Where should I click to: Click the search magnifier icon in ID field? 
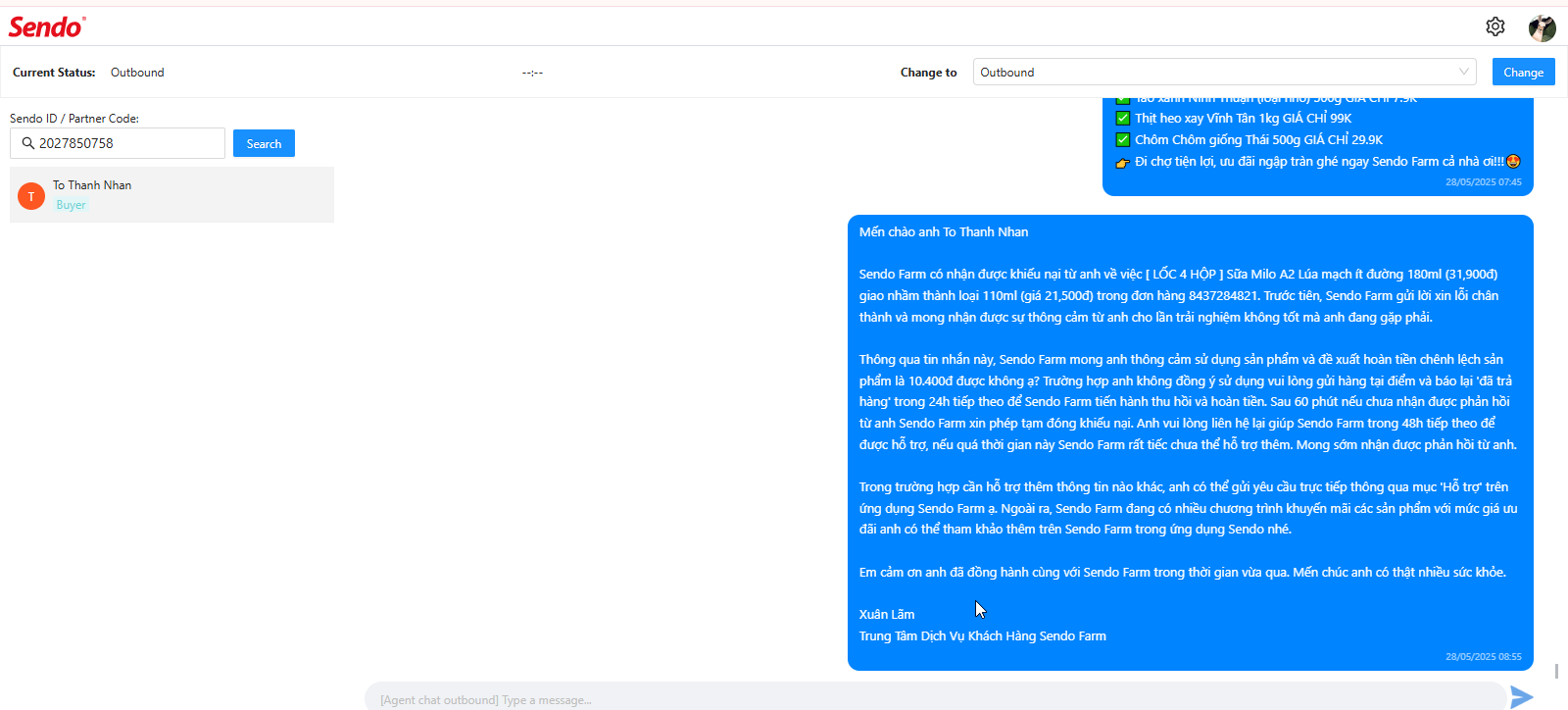click(x=27, y=143)
